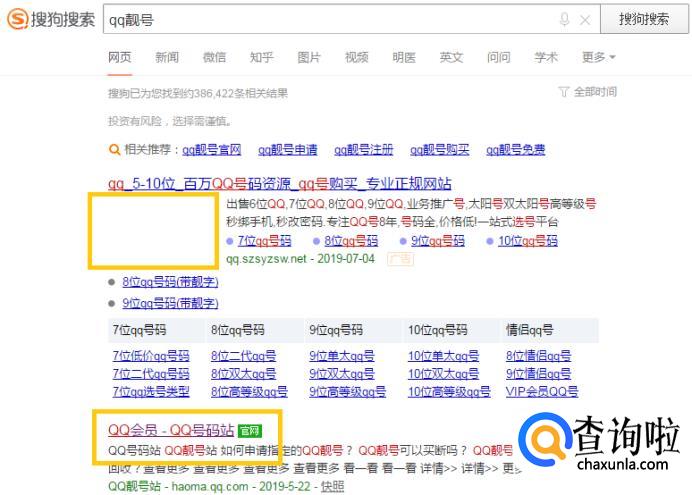Open related link qq靓号官网
The image size is (692, 495).
click(212, 150)
